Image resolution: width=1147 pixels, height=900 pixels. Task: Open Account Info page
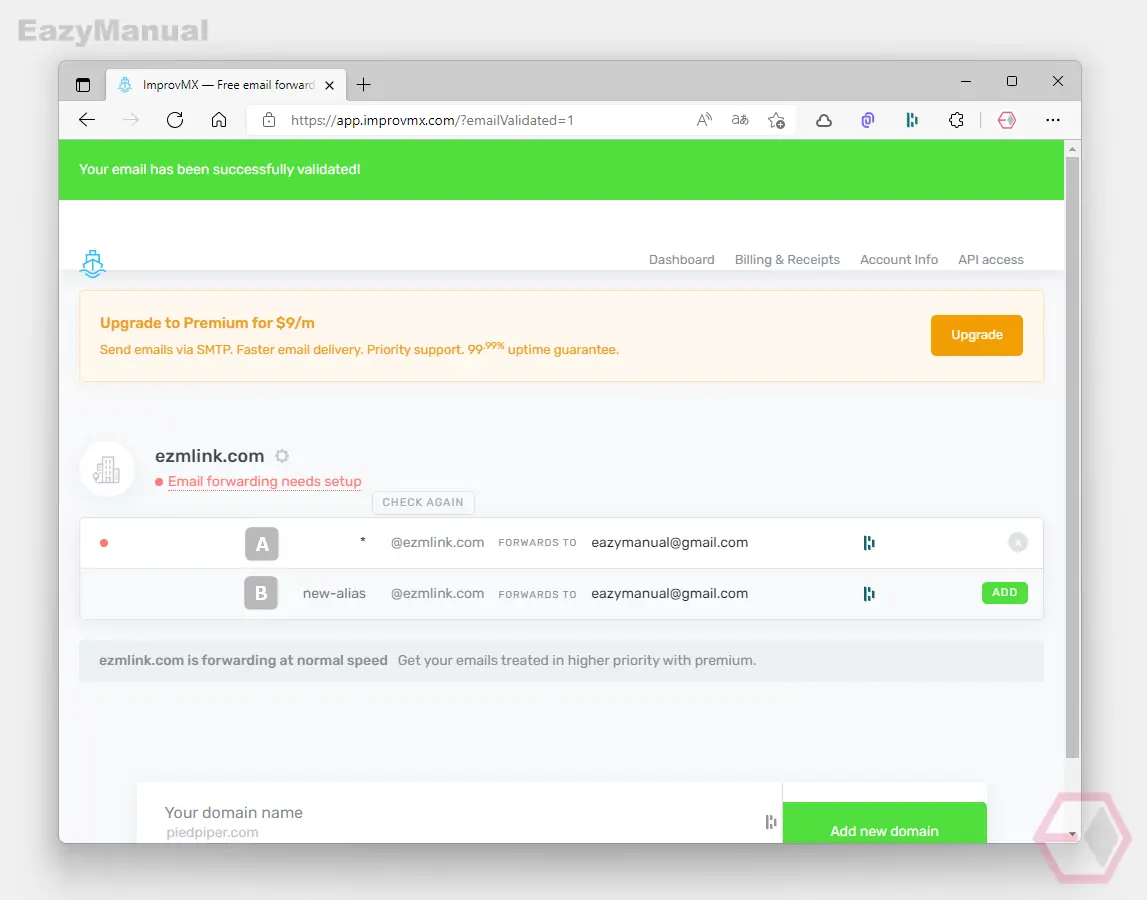tap(898, 260)
